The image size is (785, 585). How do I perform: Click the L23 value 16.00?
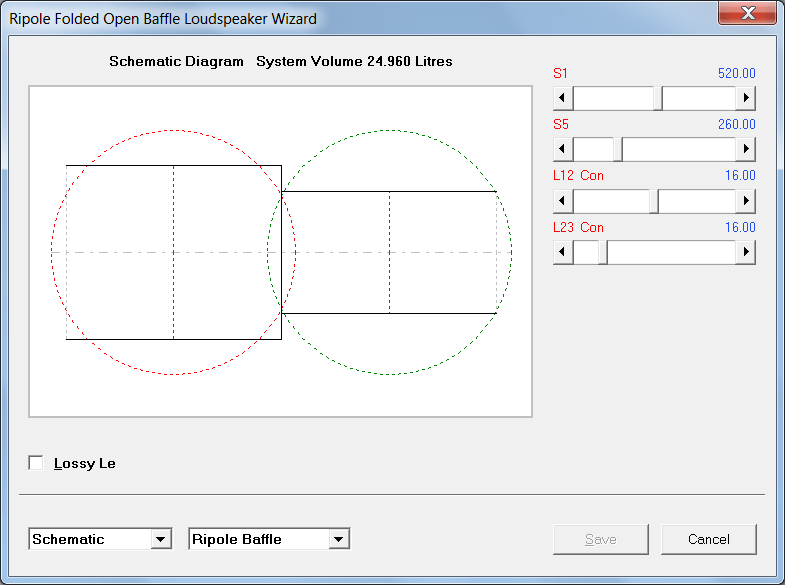pyautogui.click(x=740, y=228)
